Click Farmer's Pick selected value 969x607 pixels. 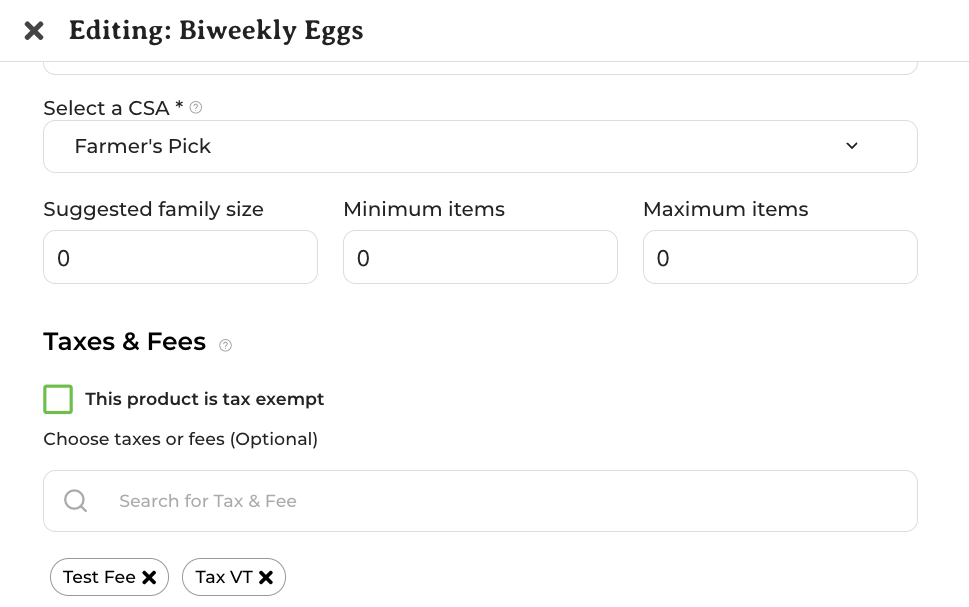tap(143, 146)
